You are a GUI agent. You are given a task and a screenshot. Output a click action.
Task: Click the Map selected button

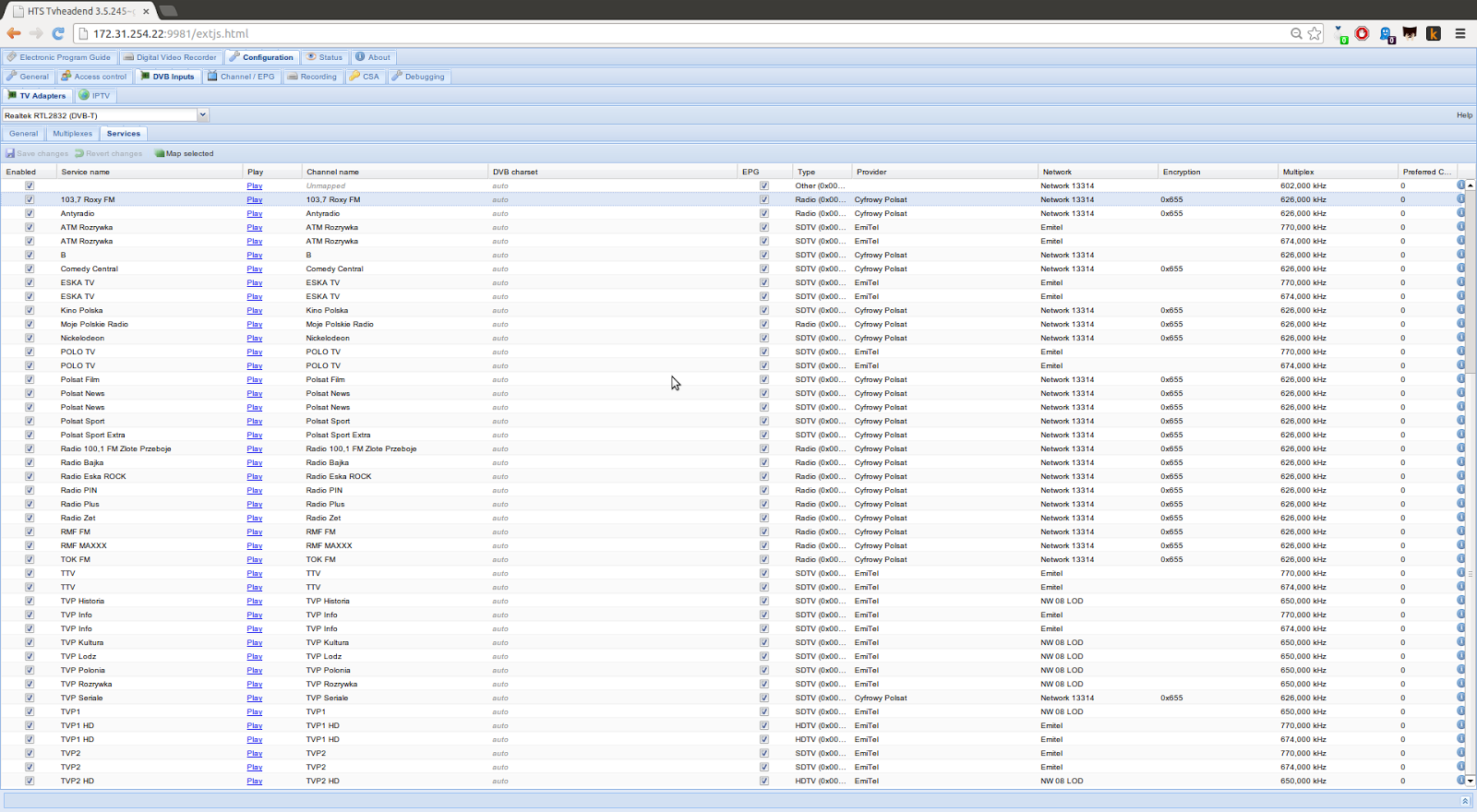coord(185,153)
